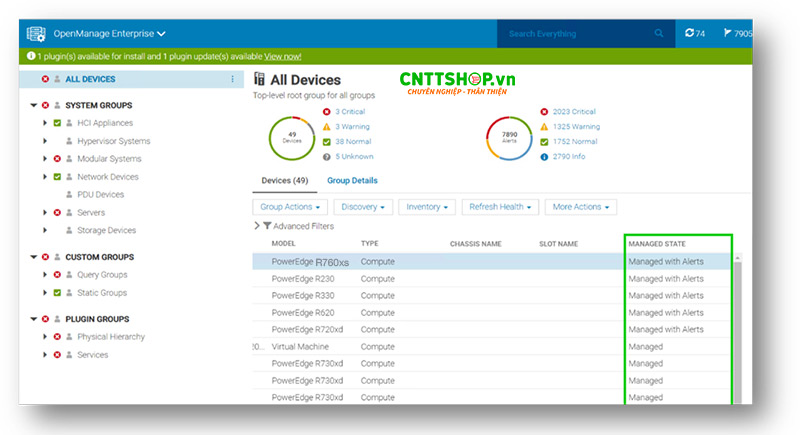Expand the HCI Appliances group
Screen dimensions: 800x435
(x=45, y=123)
